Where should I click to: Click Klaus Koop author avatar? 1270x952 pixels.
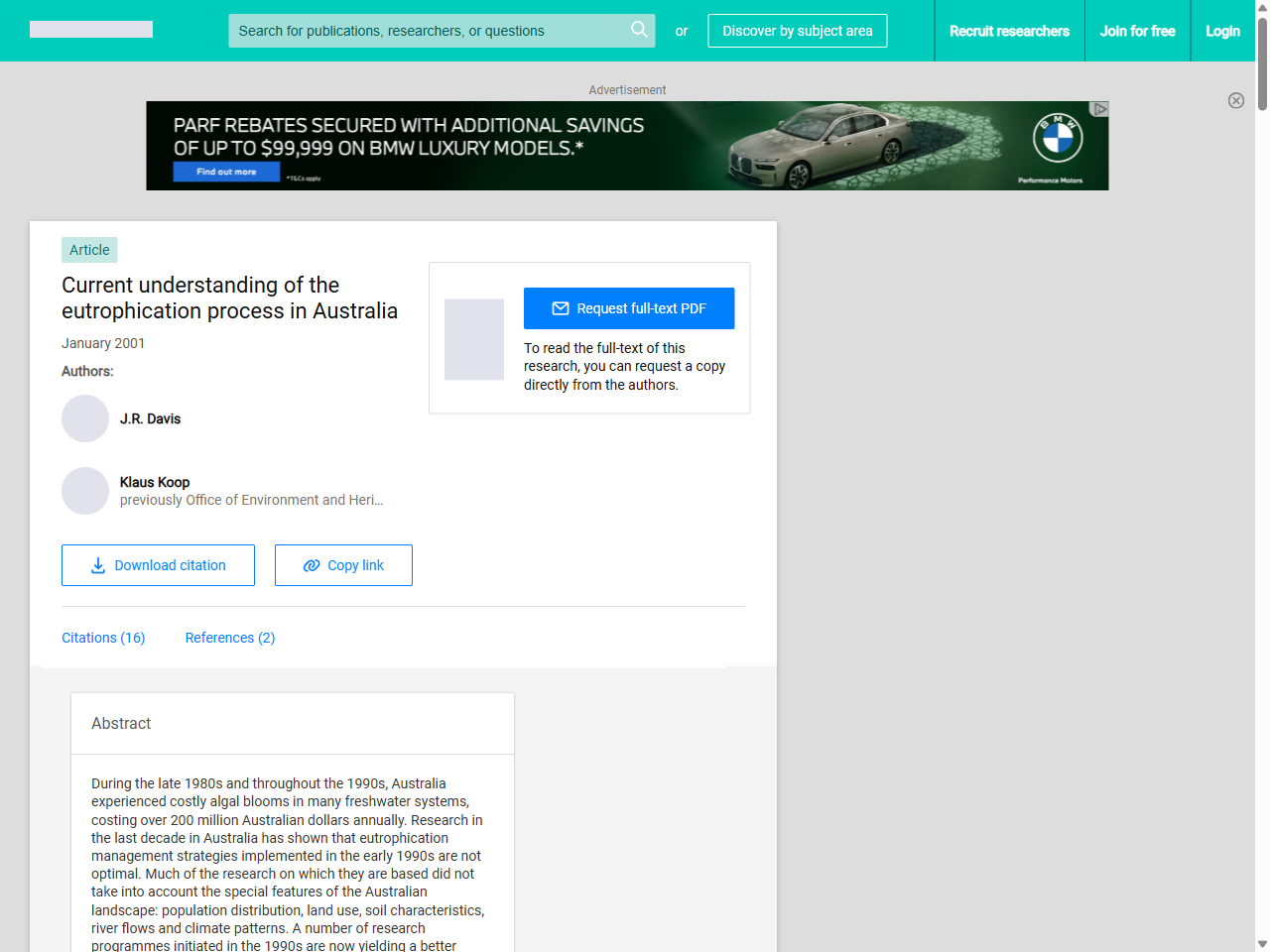tap(85, 491)
